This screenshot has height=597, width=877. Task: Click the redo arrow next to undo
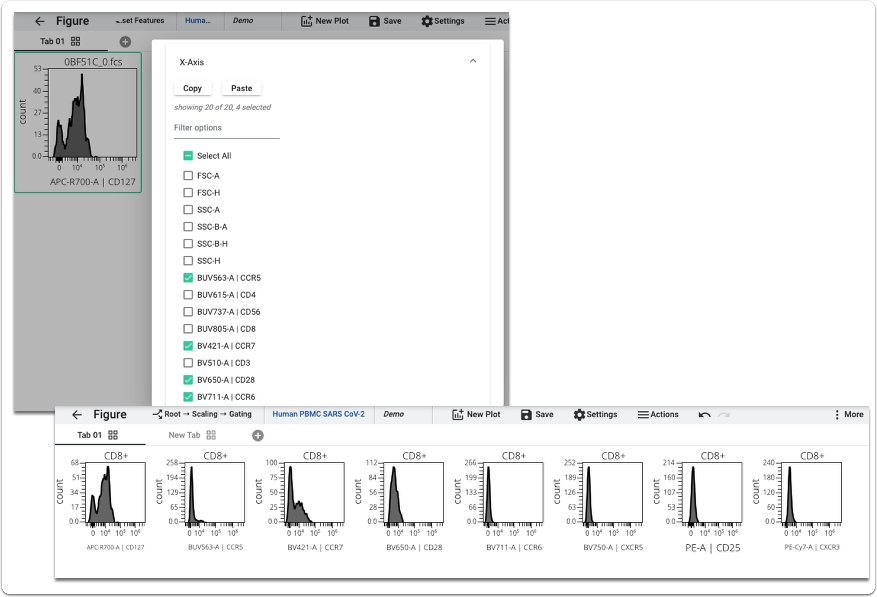pyautogui.click(x=724, y=415)
